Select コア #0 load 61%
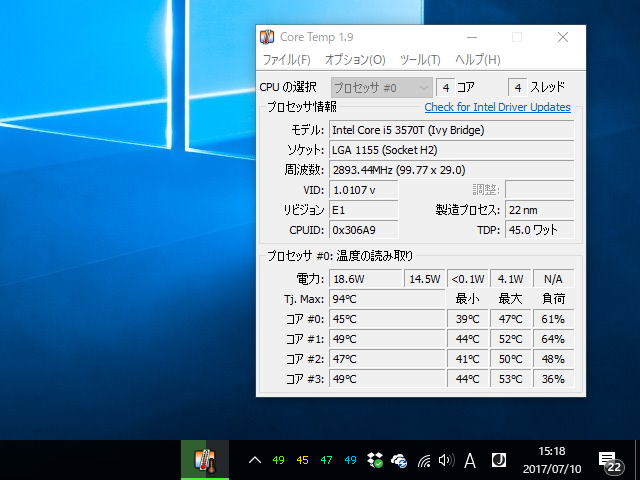This screenshot has height=480, width=640. coord(553,319)
